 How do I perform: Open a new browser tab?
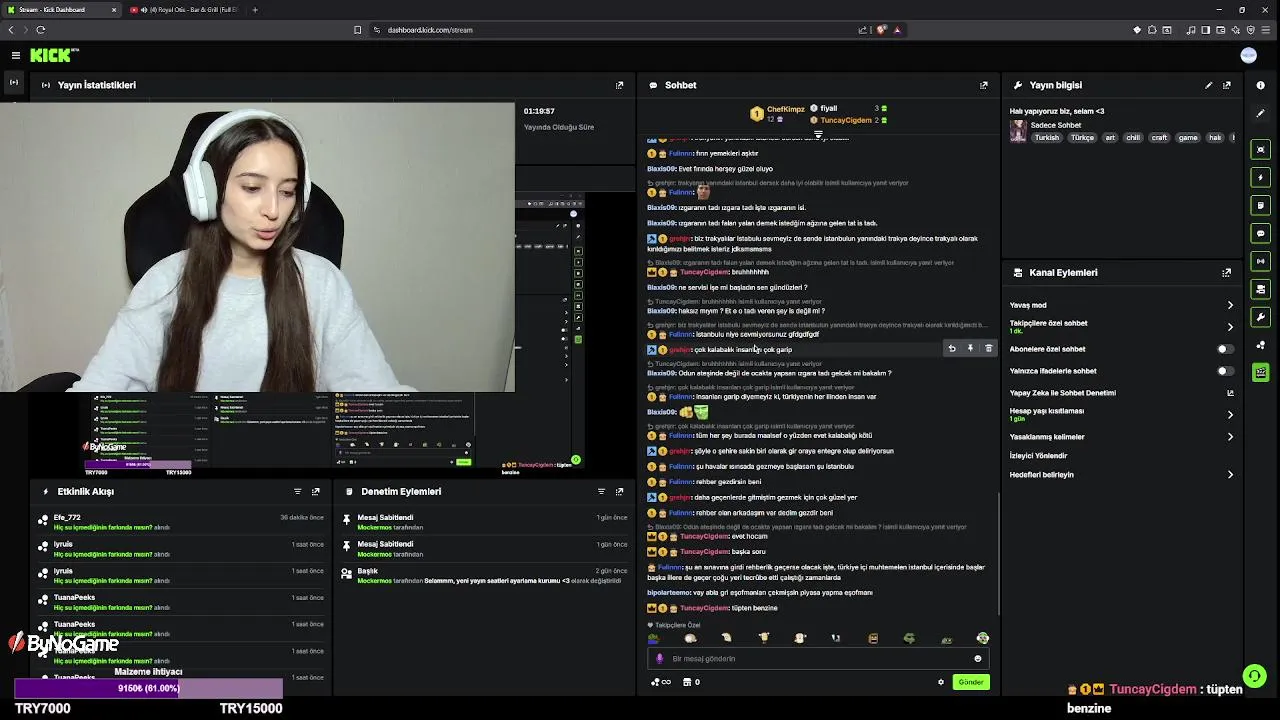[x=255, y=10]
